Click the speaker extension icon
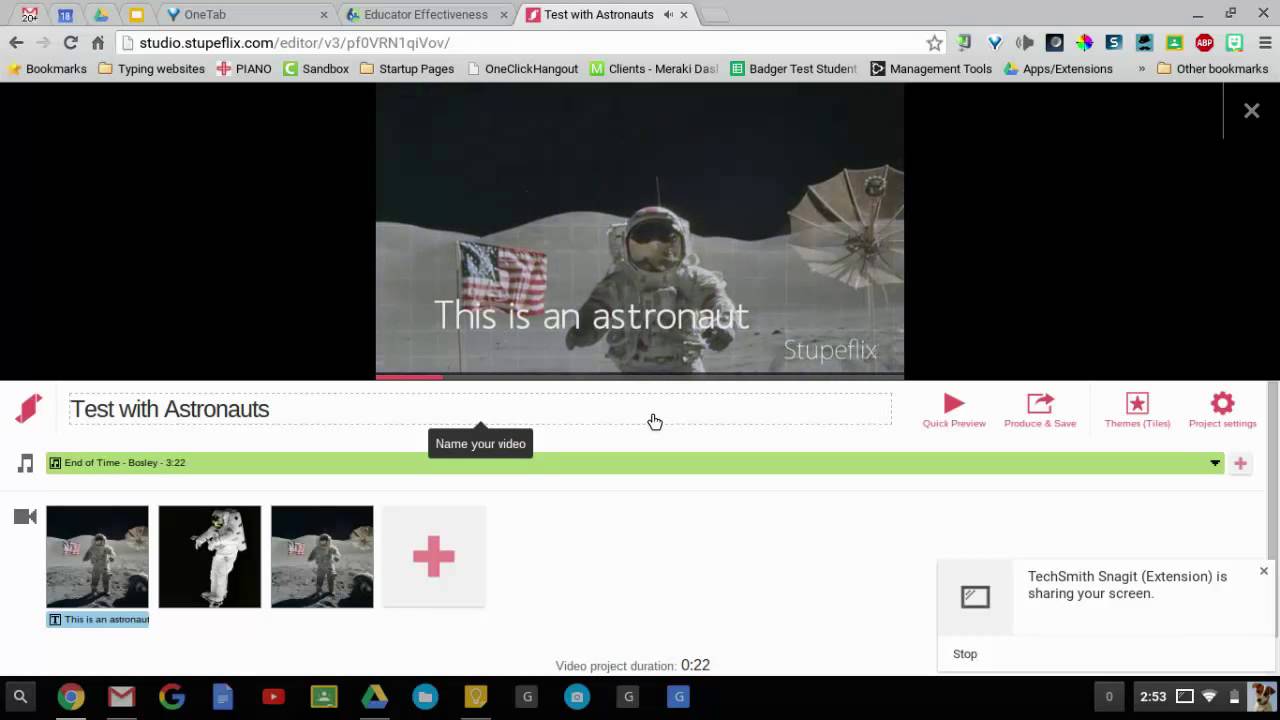 pos(1025,43)
